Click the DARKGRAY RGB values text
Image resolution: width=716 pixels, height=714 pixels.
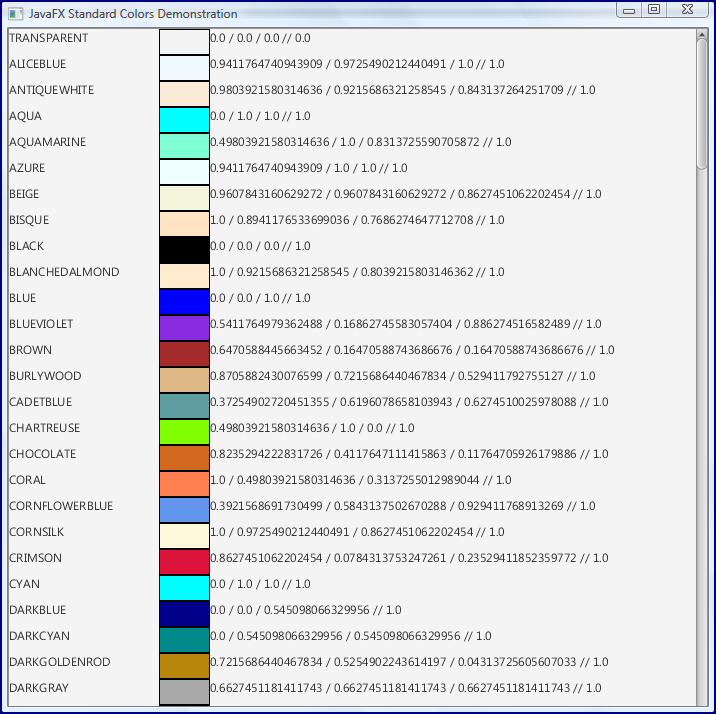[406, 688]
